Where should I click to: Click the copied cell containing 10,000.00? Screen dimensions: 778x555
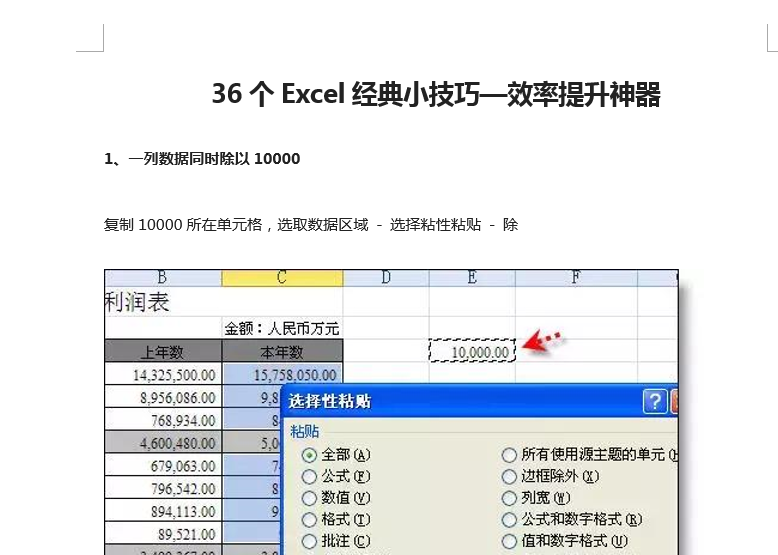click(x=472, y=351)
